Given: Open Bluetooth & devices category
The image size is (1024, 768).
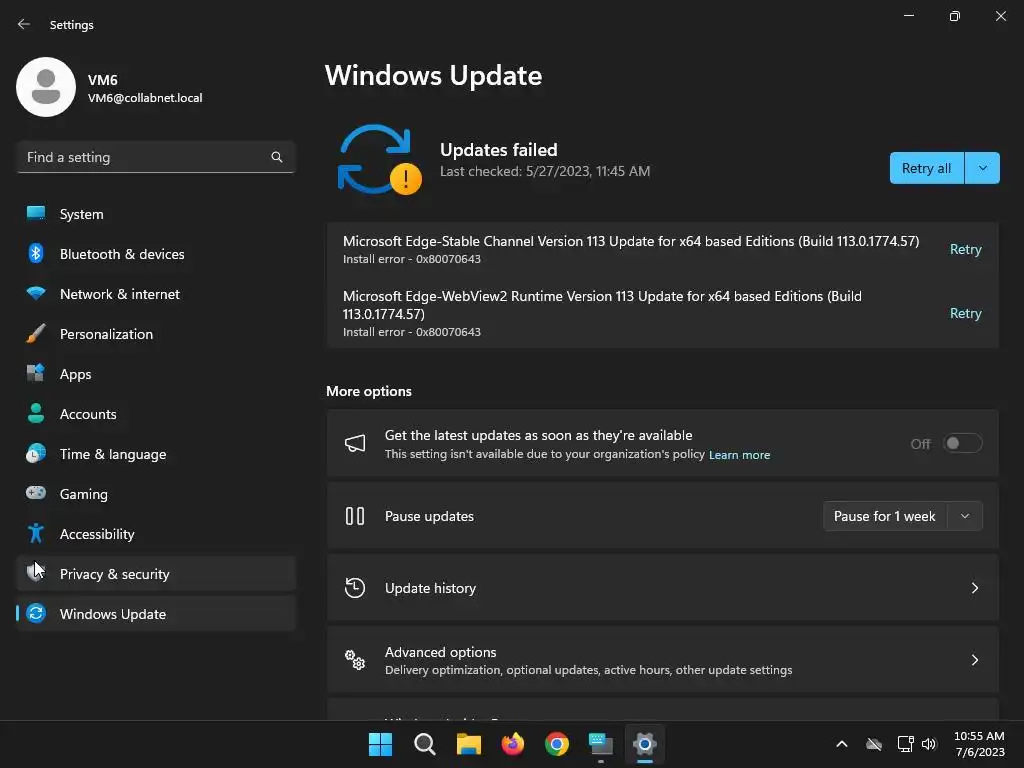Looking at the screenshot, I should [156, 254].
